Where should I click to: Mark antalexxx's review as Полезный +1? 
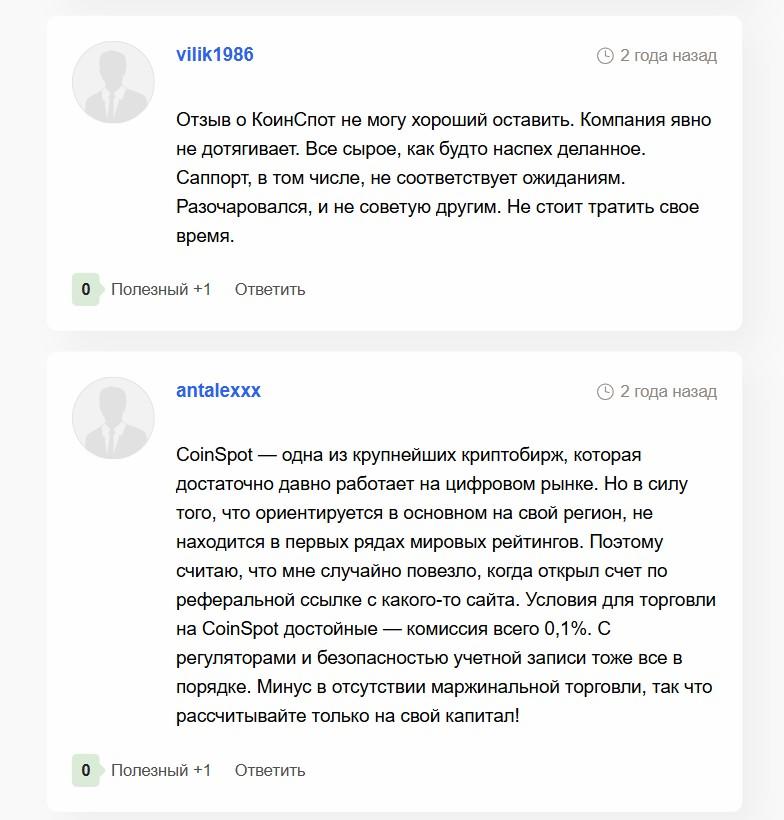pos(161,770)
